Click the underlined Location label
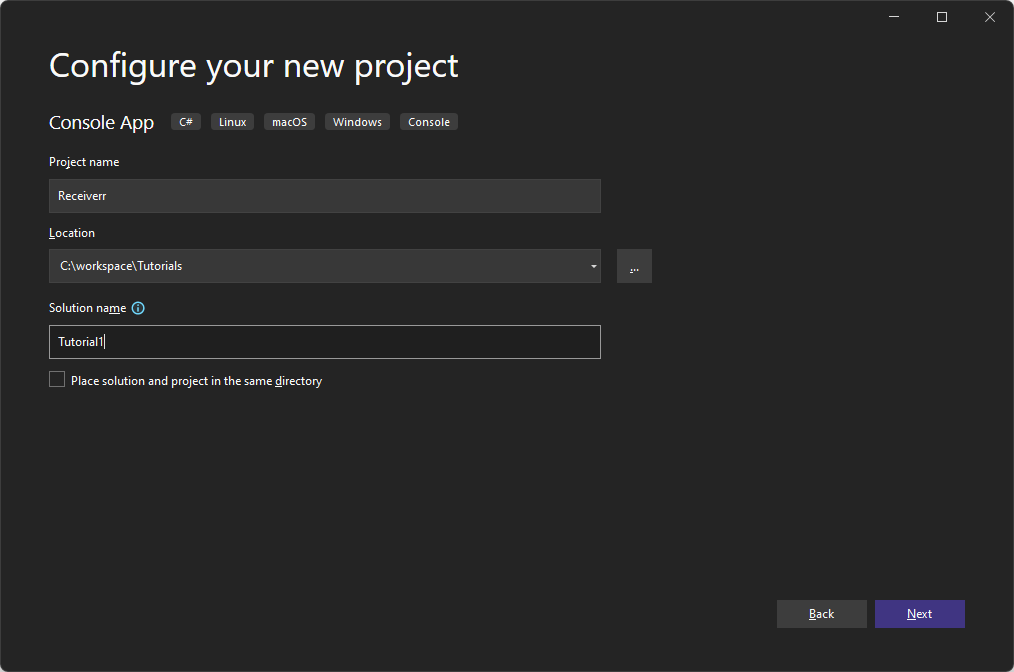1014x672 pixels. 72,233
